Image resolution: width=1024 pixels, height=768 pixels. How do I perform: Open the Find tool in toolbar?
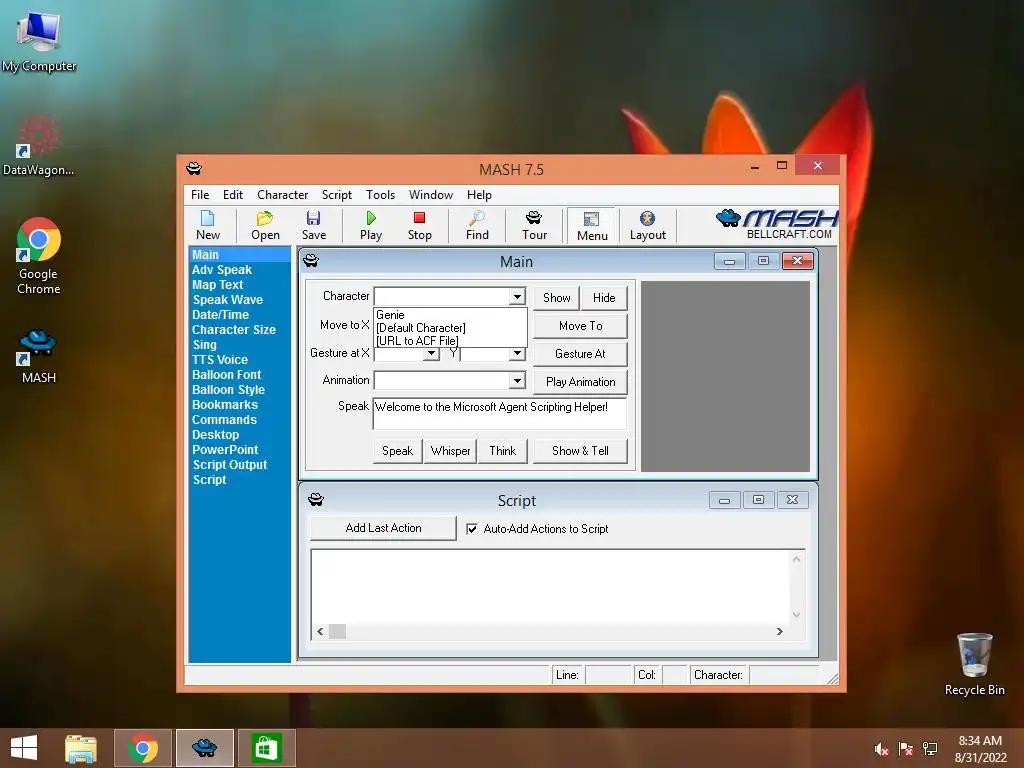click(477, 225)
